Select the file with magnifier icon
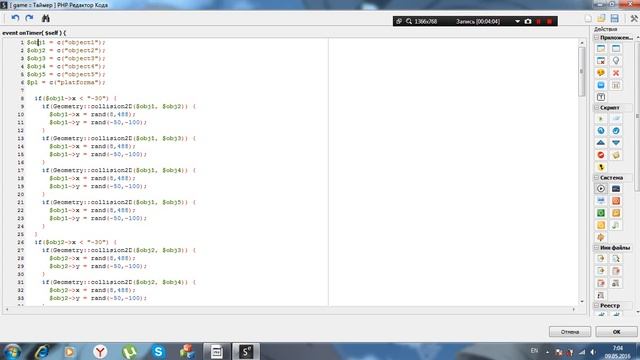640x360 pixels. tap(616, 258)
